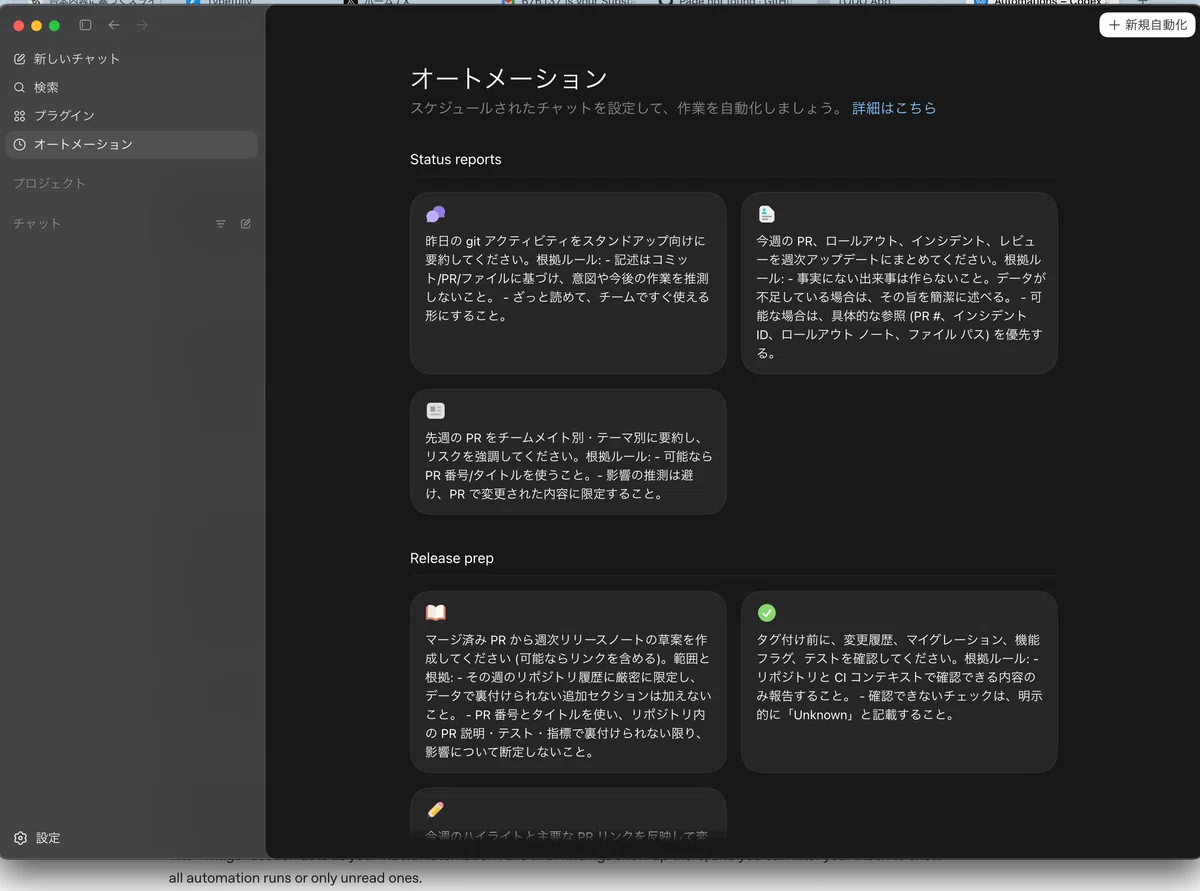Go back with the left arrow
This screenshot has height=891, width=1200.
pyautogui.click(x=114, y=25)
